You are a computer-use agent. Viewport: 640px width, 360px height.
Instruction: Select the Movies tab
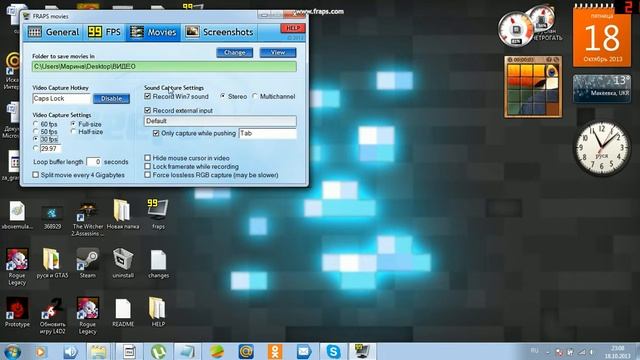[153, 32]
